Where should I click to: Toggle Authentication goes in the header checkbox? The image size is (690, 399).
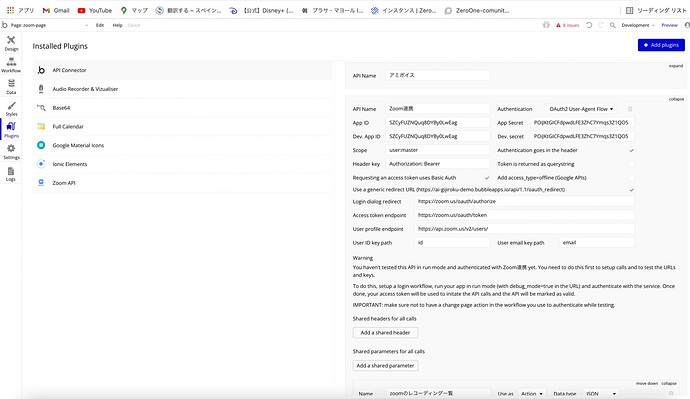click(x=631, y=150)
